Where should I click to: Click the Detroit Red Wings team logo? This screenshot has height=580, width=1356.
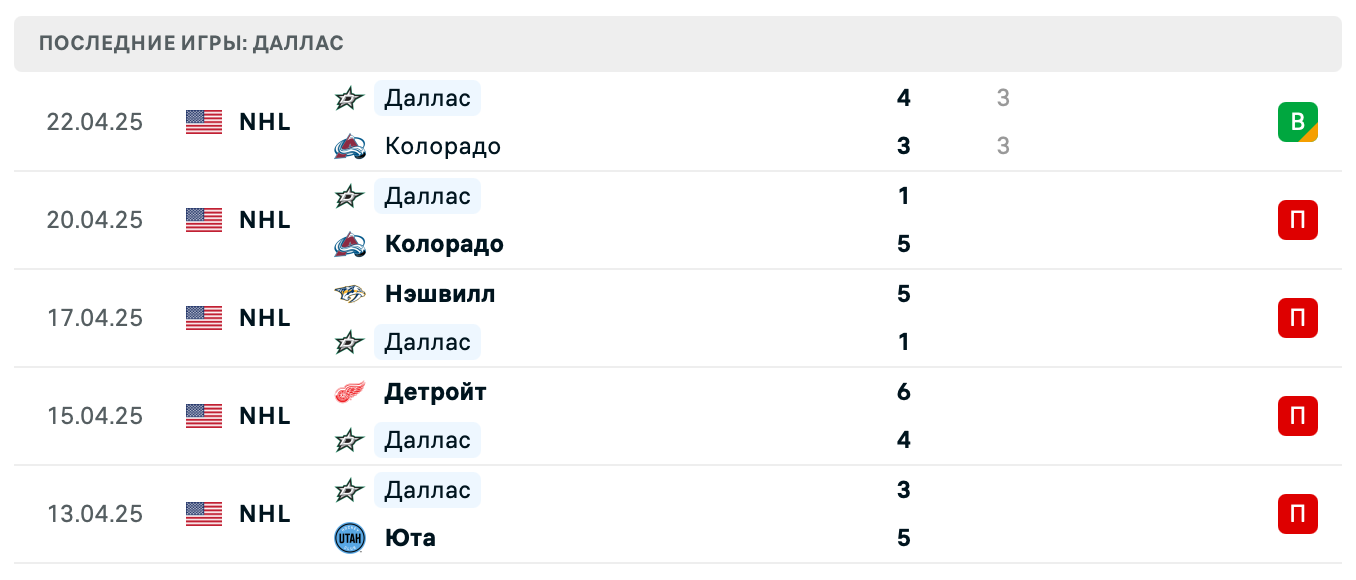(x=349, y=392)
